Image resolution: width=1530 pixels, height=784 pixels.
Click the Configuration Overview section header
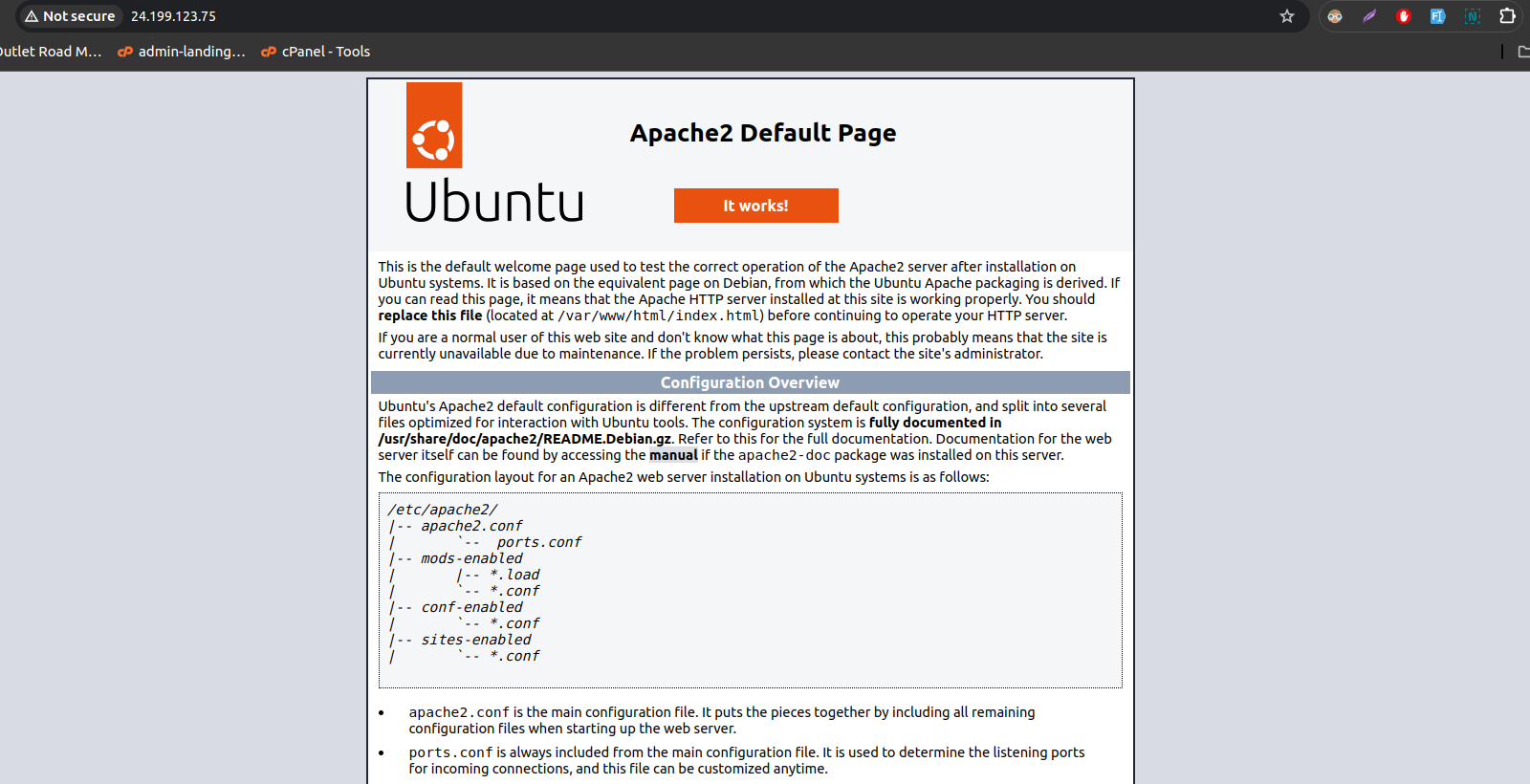coord(750,382)
